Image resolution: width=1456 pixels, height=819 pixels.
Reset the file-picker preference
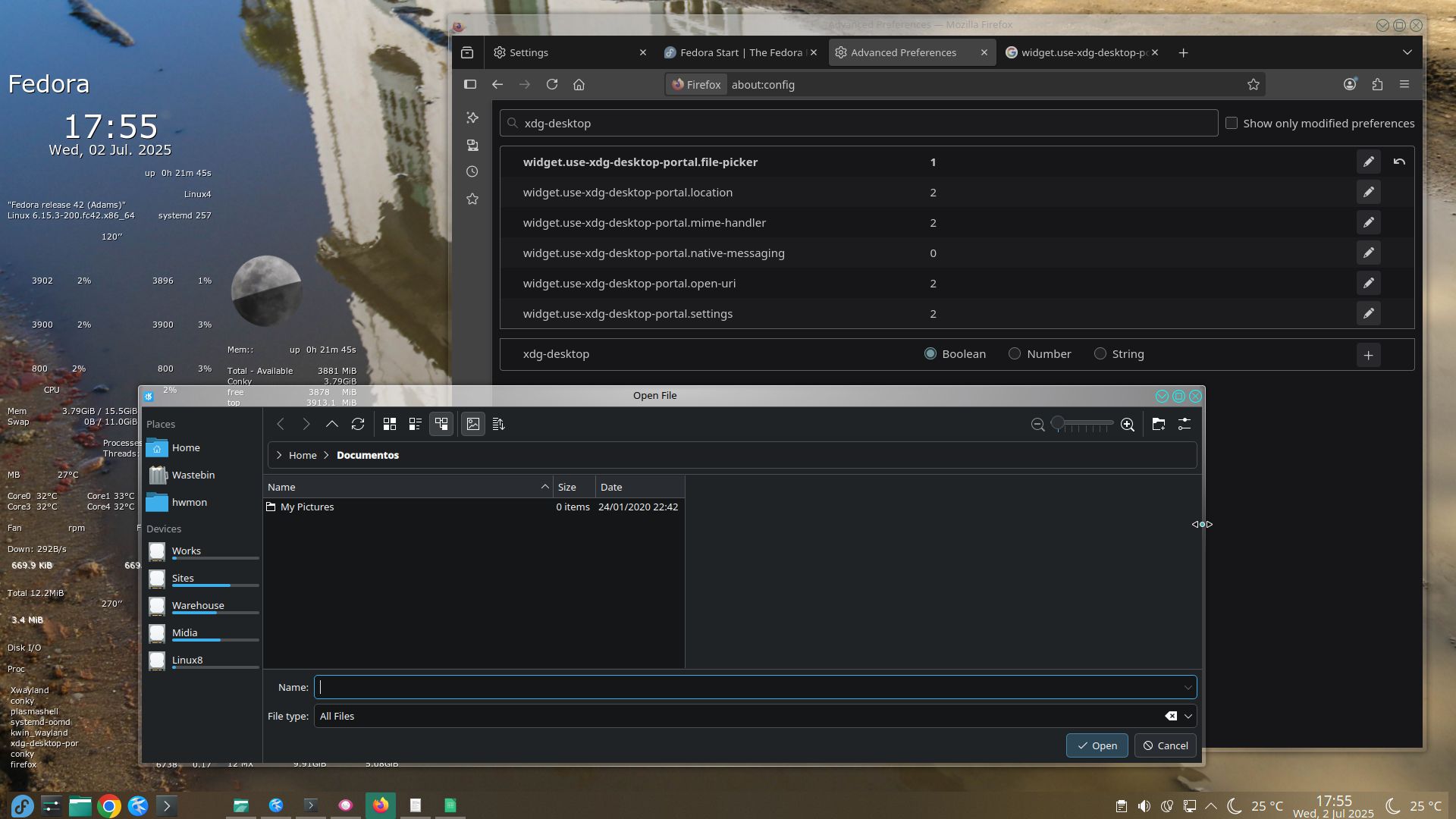tap(1399, 162)
